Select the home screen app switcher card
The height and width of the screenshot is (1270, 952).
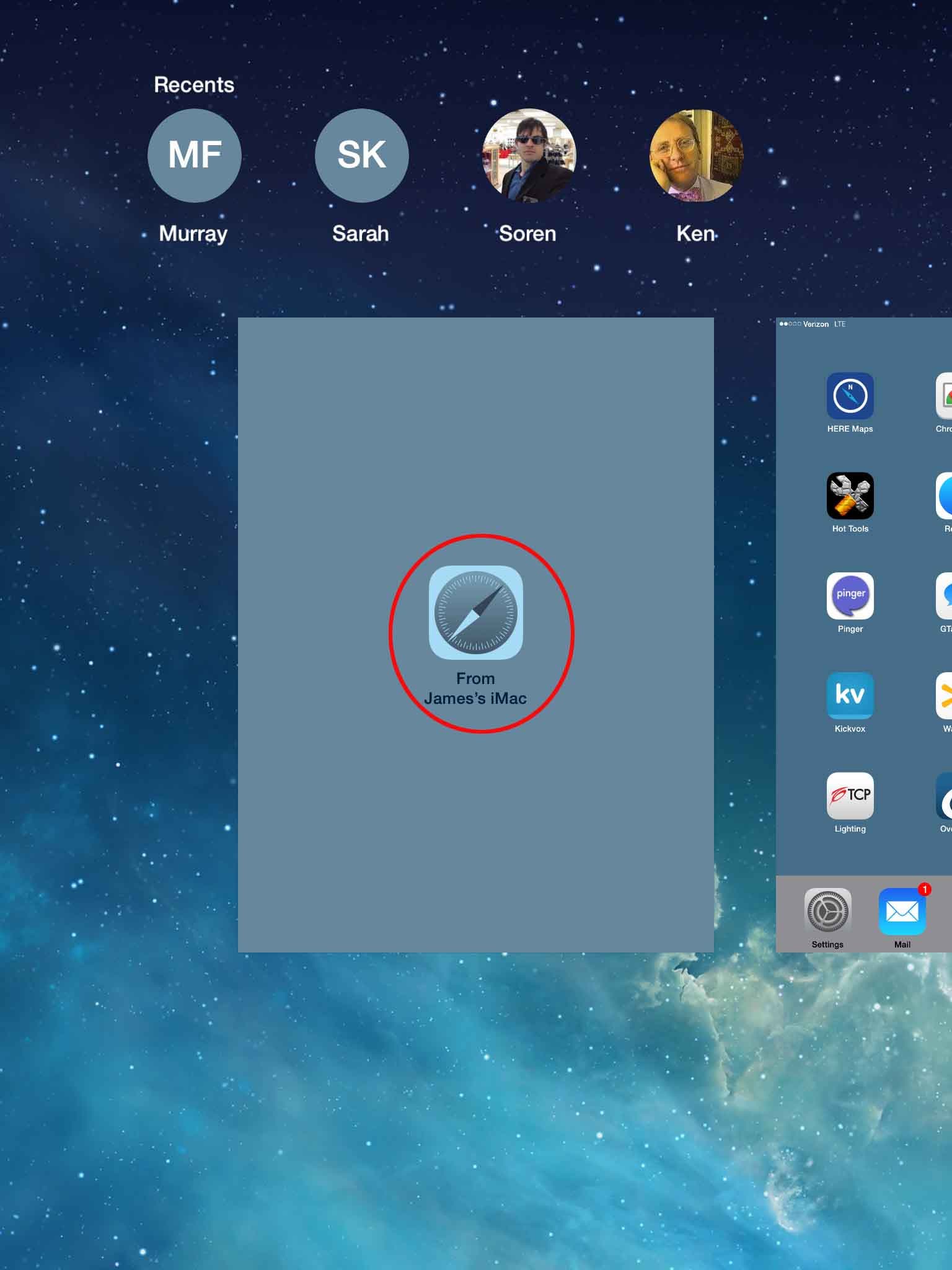tap(864, 635)
